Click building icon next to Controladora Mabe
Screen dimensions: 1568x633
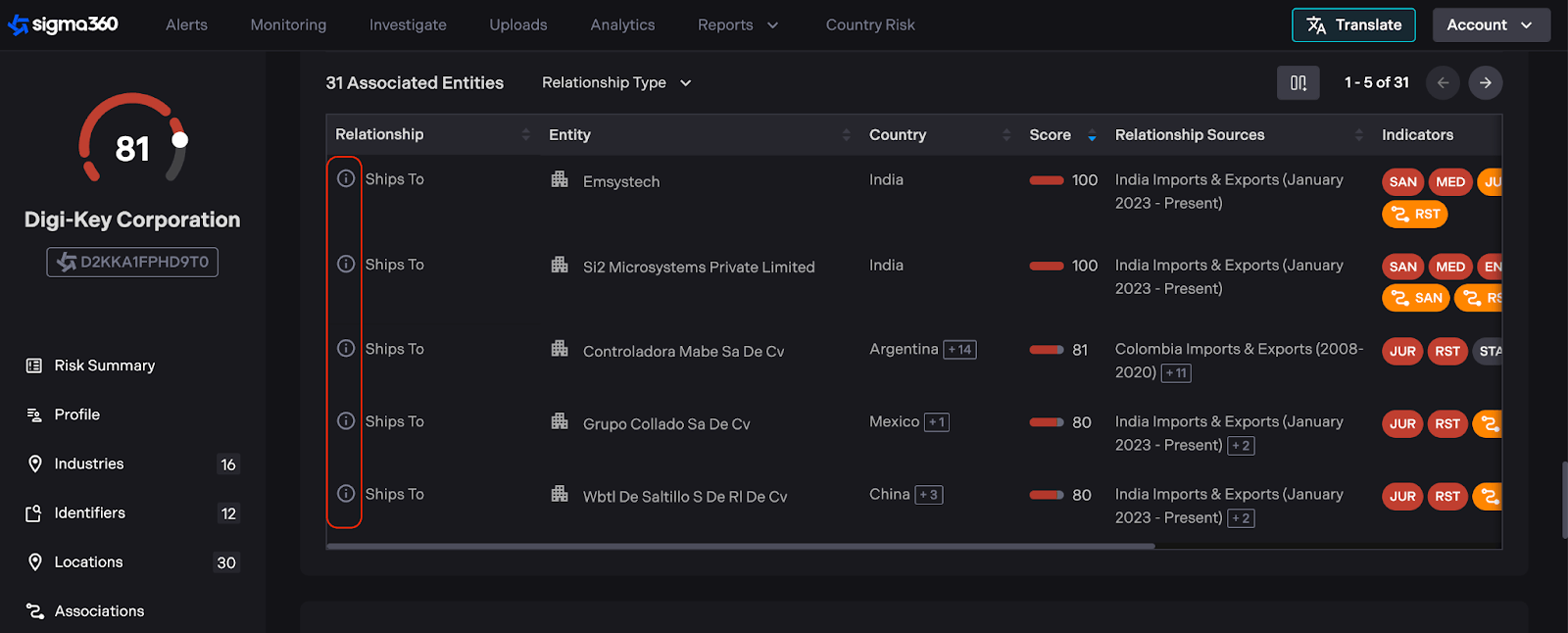(560, 349)
